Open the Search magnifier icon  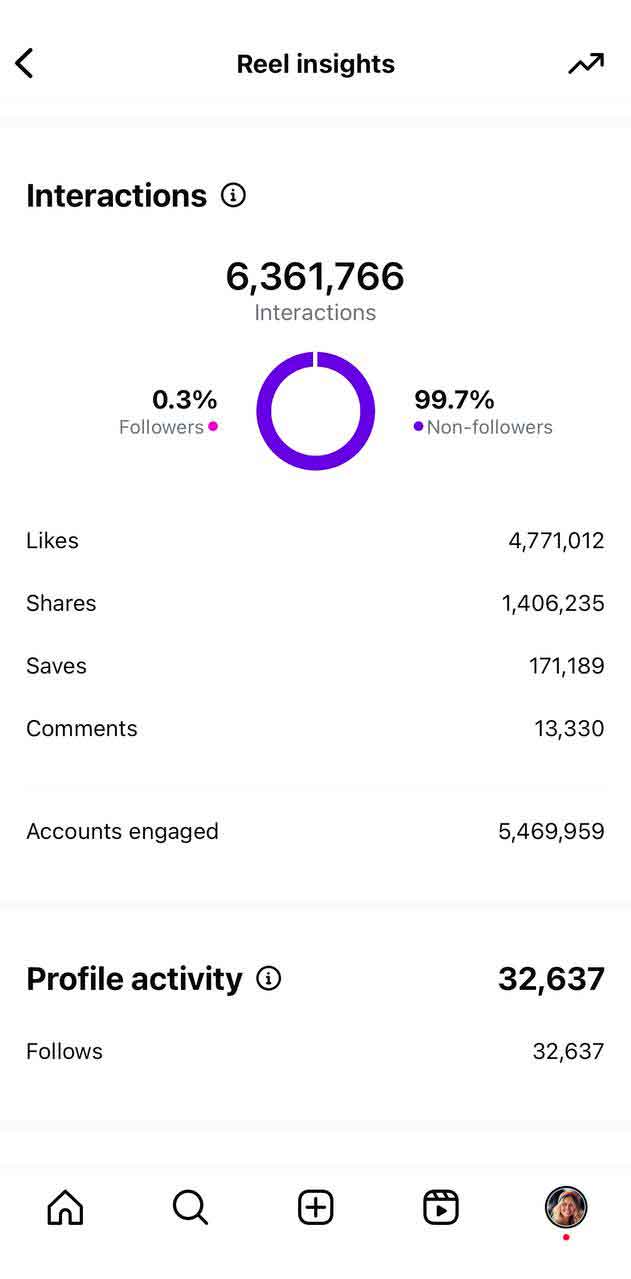click(x=190, y=1207)
